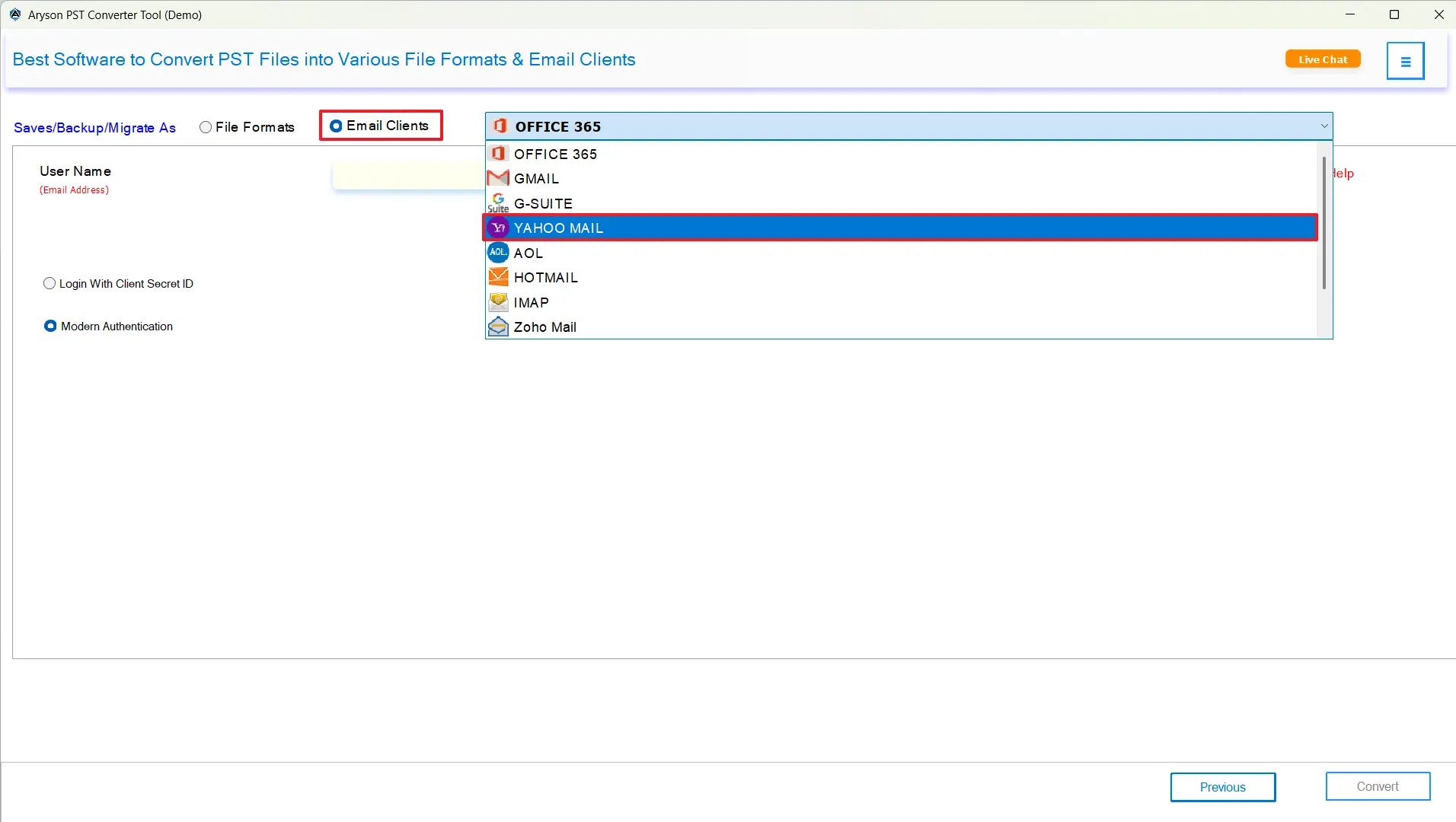This screenshot has width=1456, height=822.
Task: Click the G-Suite Google icon
Action: [x=498, y=202]
